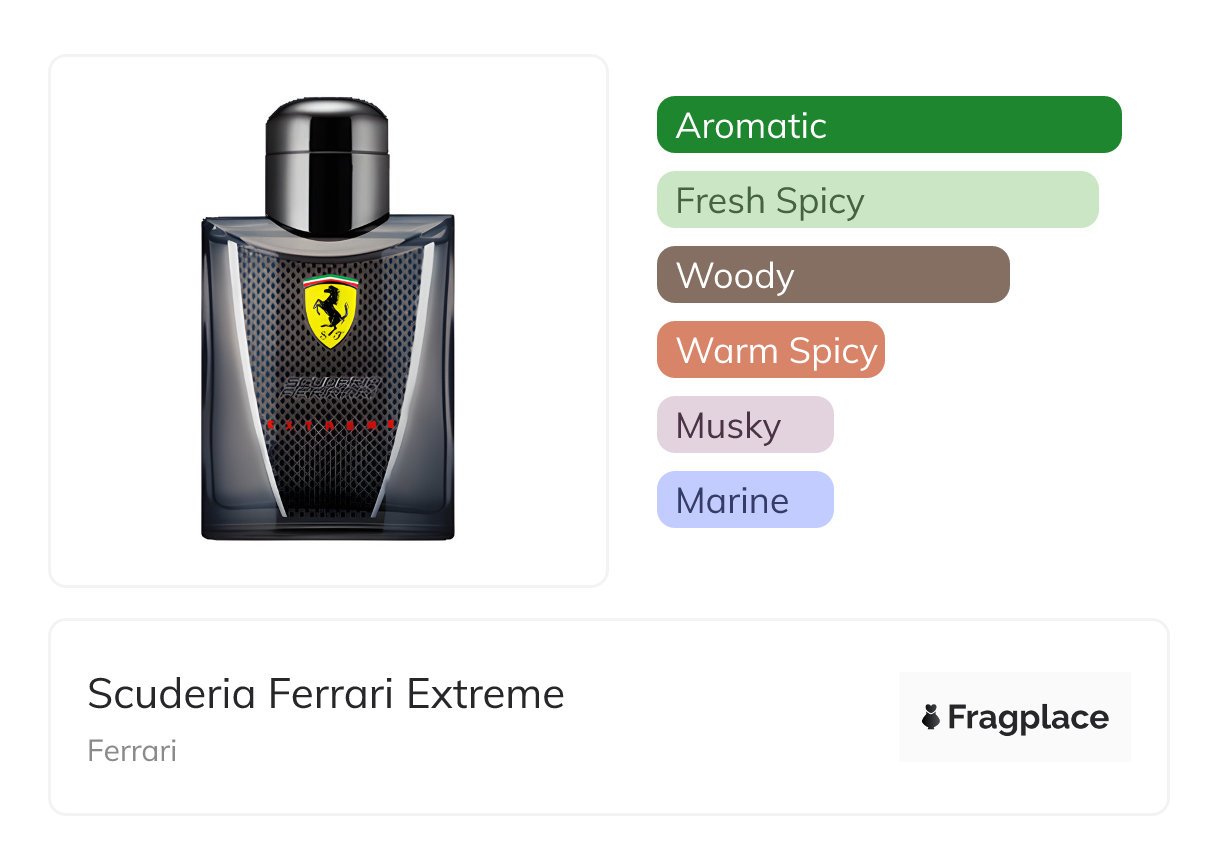
Task: Select the Warm Spicy accord bar
Action: 771,350
